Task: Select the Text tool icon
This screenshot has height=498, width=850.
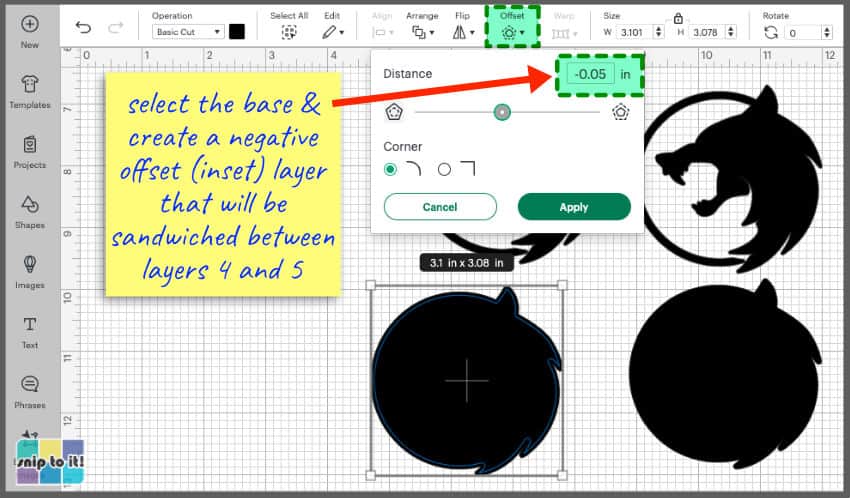Action: point(29,324)
